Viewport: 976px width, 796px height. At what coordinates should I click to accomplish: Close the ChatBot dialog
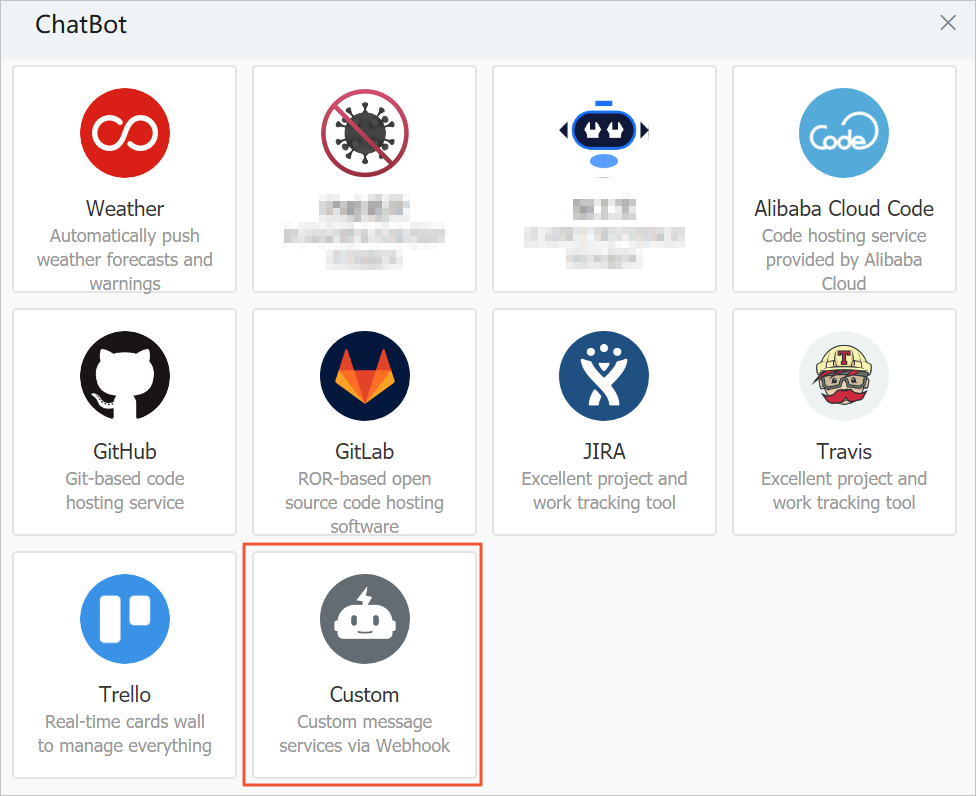click(948, 23)
